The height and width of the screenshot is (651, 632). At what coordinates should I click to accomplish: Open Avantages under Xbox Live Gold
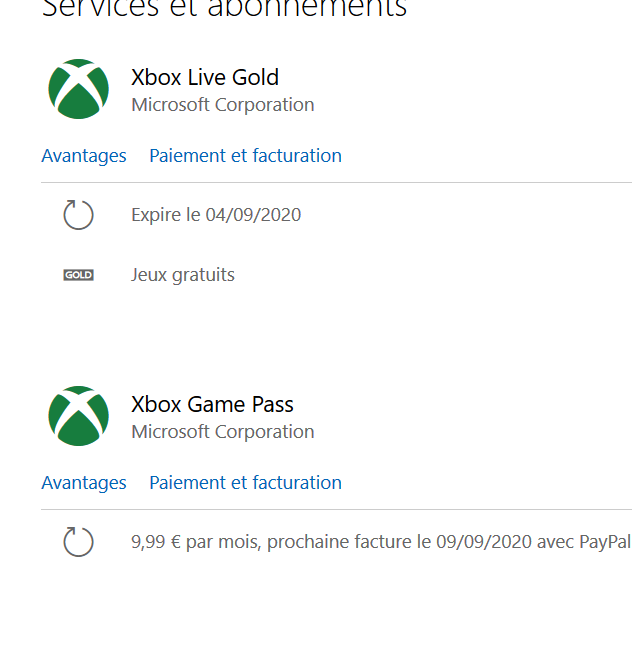click(84, 156)
